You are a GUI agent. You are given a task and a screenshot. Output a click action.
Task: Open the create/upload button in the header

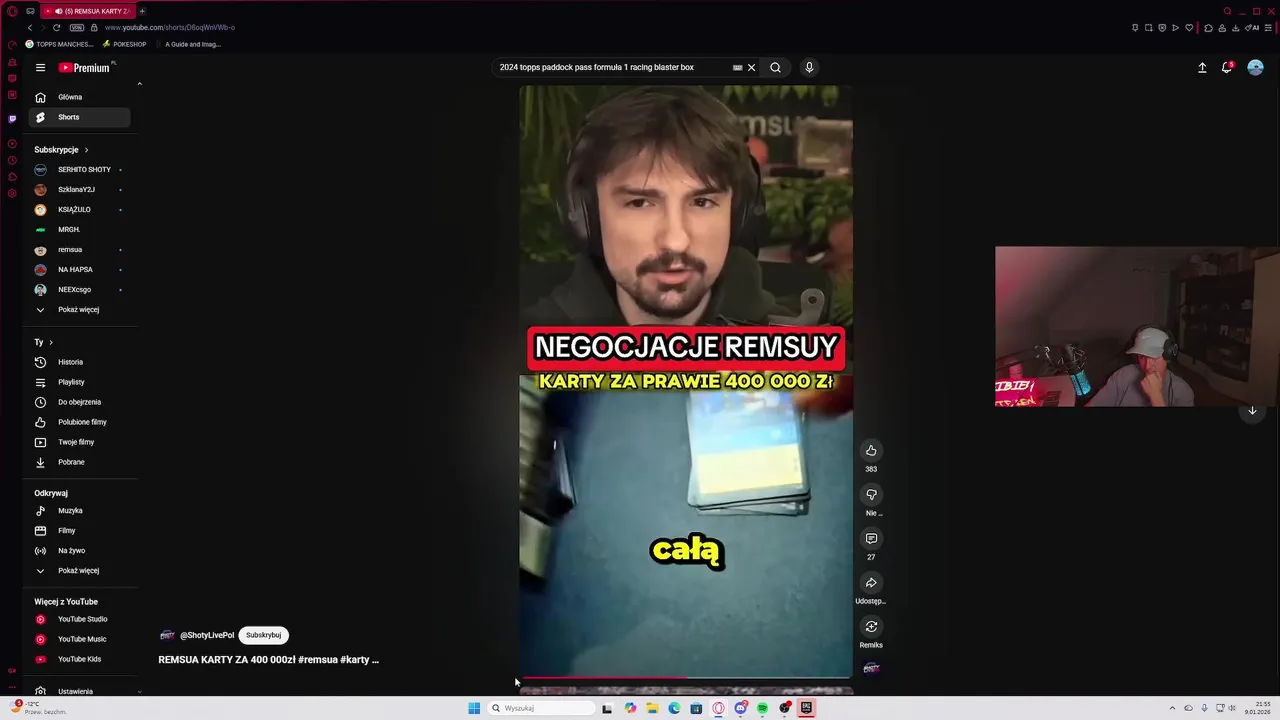(x=1202, y=68)
